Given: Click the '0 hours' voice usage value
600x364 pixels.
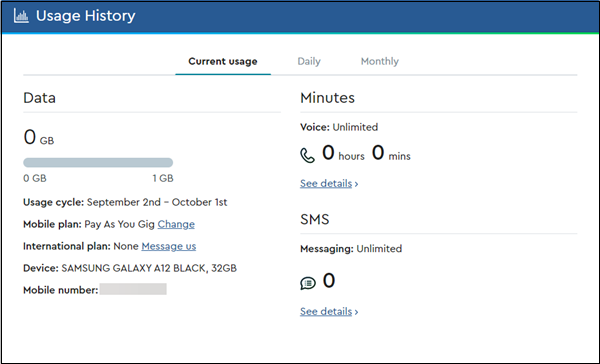Looking at the screenshot, I should coord(343,153).
